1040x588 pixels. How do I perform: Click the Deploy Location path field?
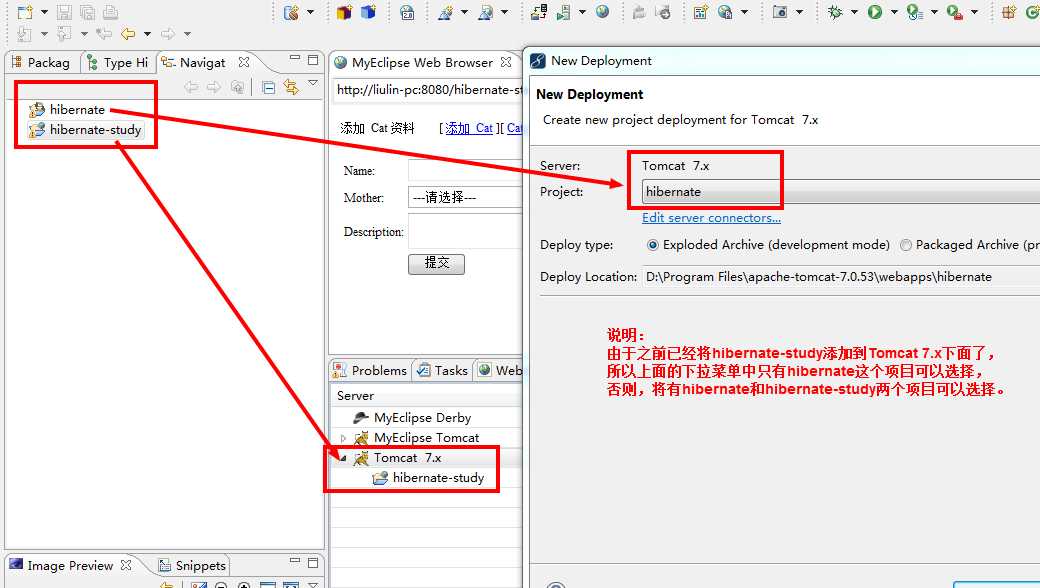tap(841, 276)
